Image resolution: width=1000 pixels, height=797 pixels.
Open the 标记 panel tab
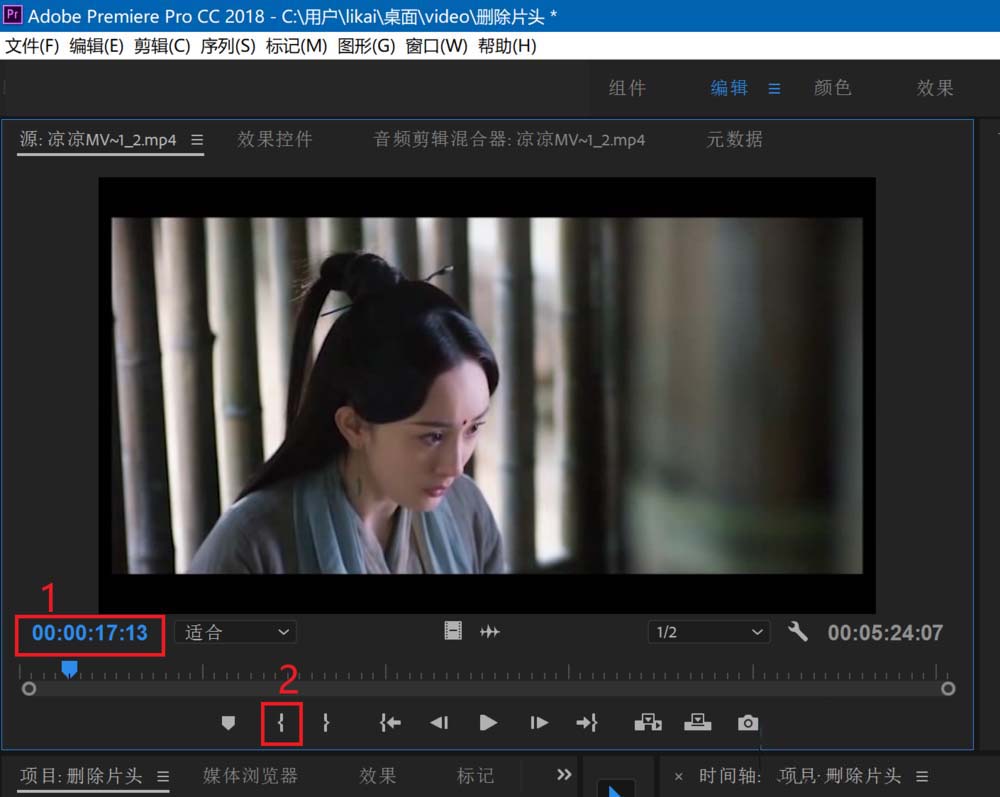click(x=475, y=776)
